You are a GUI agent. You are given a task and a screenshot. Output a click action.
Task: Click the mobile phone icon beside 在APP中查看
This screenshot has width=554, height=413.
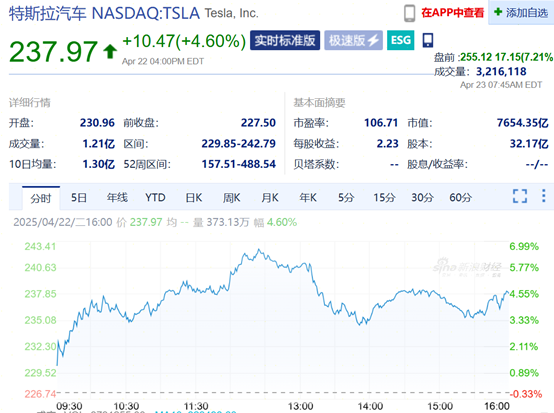(x=409, y=13)
